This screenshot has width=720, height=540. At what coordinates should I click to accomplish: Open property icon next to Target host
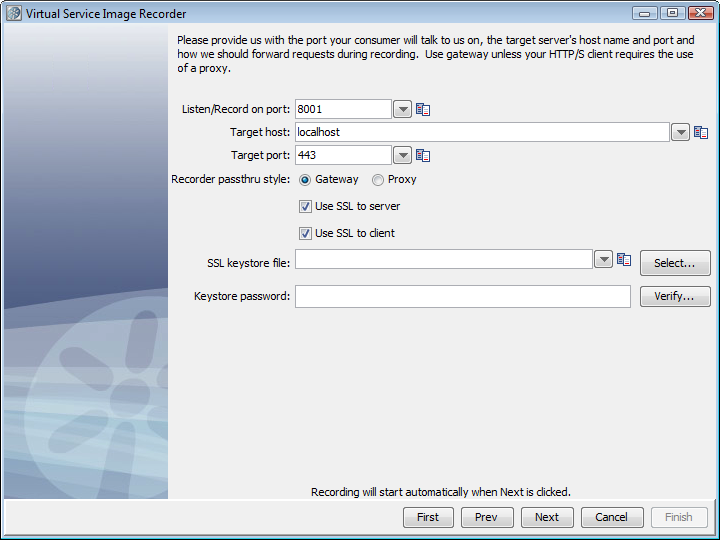point(701,133)
